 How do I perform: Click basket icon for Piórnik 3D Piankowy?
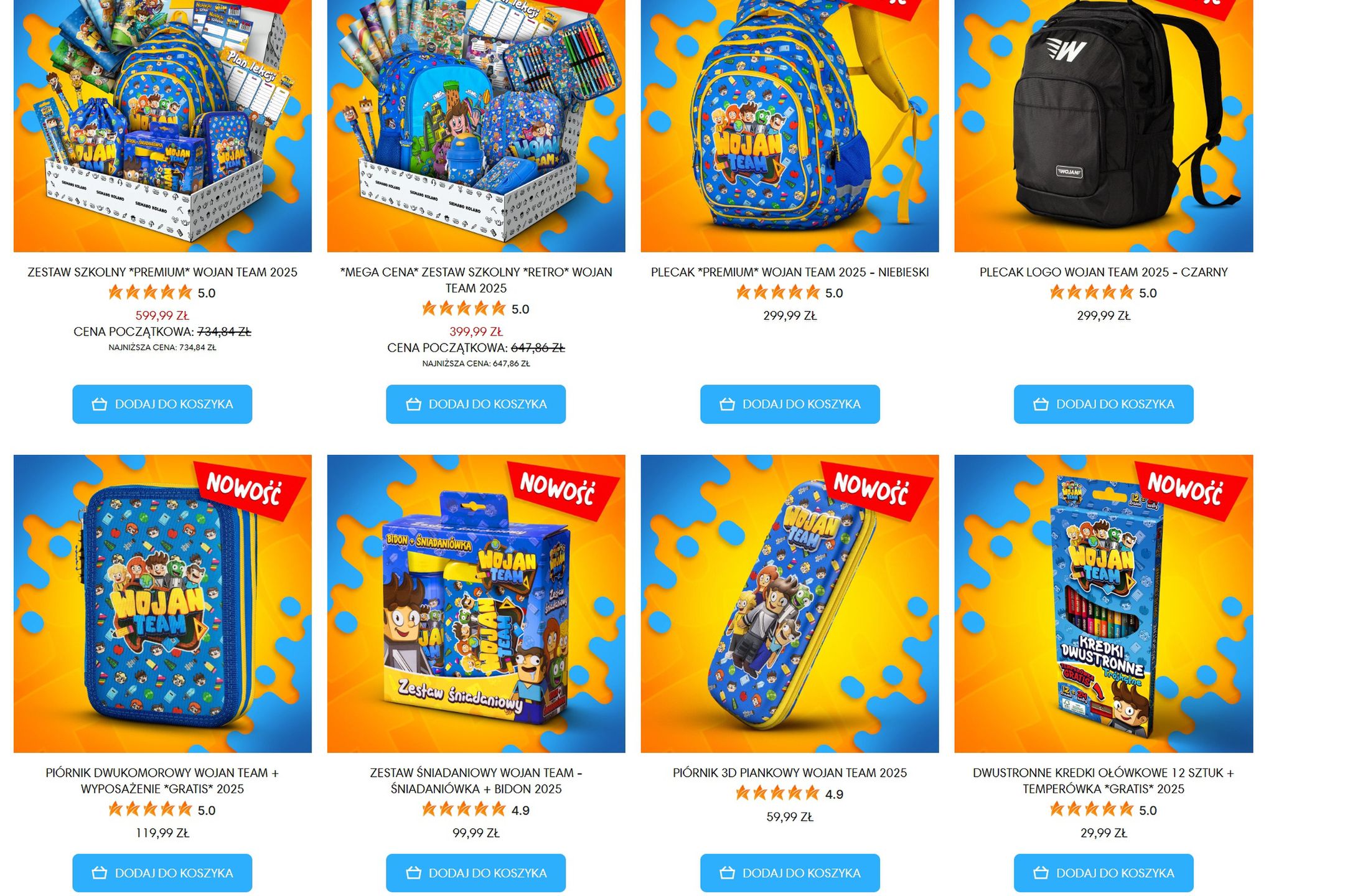[x=727, y=873]
